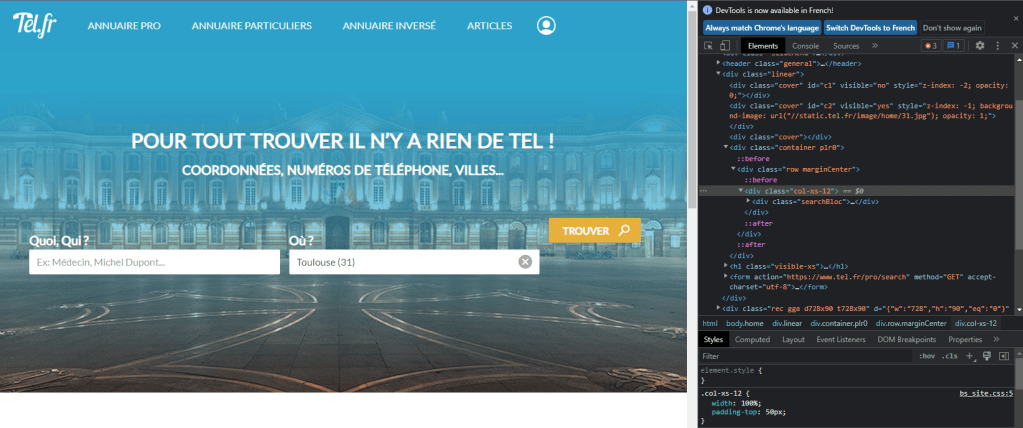This screenshot has height=428, width=1023.
Task: Show more DevTools panel tabs
Action: [x=875, y=46]
